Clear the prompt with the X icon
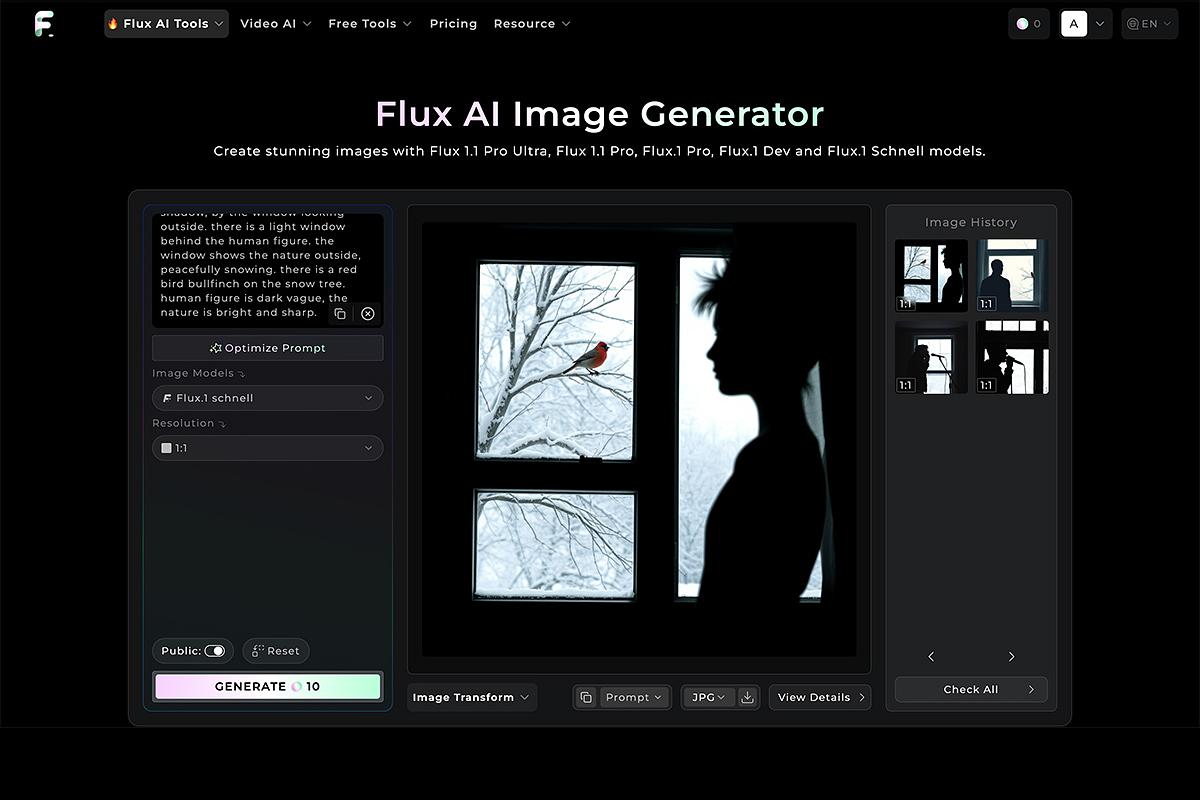1200x800 pixels. pos(368,314)
